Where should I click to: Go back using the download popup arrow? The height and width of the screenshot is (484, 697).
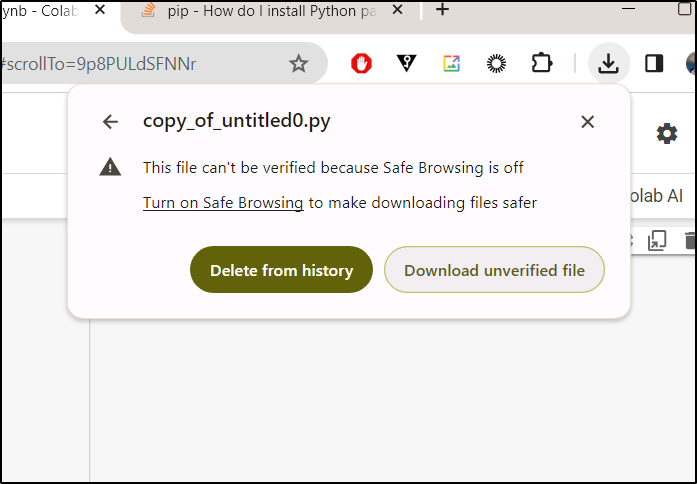click(110, 121)
